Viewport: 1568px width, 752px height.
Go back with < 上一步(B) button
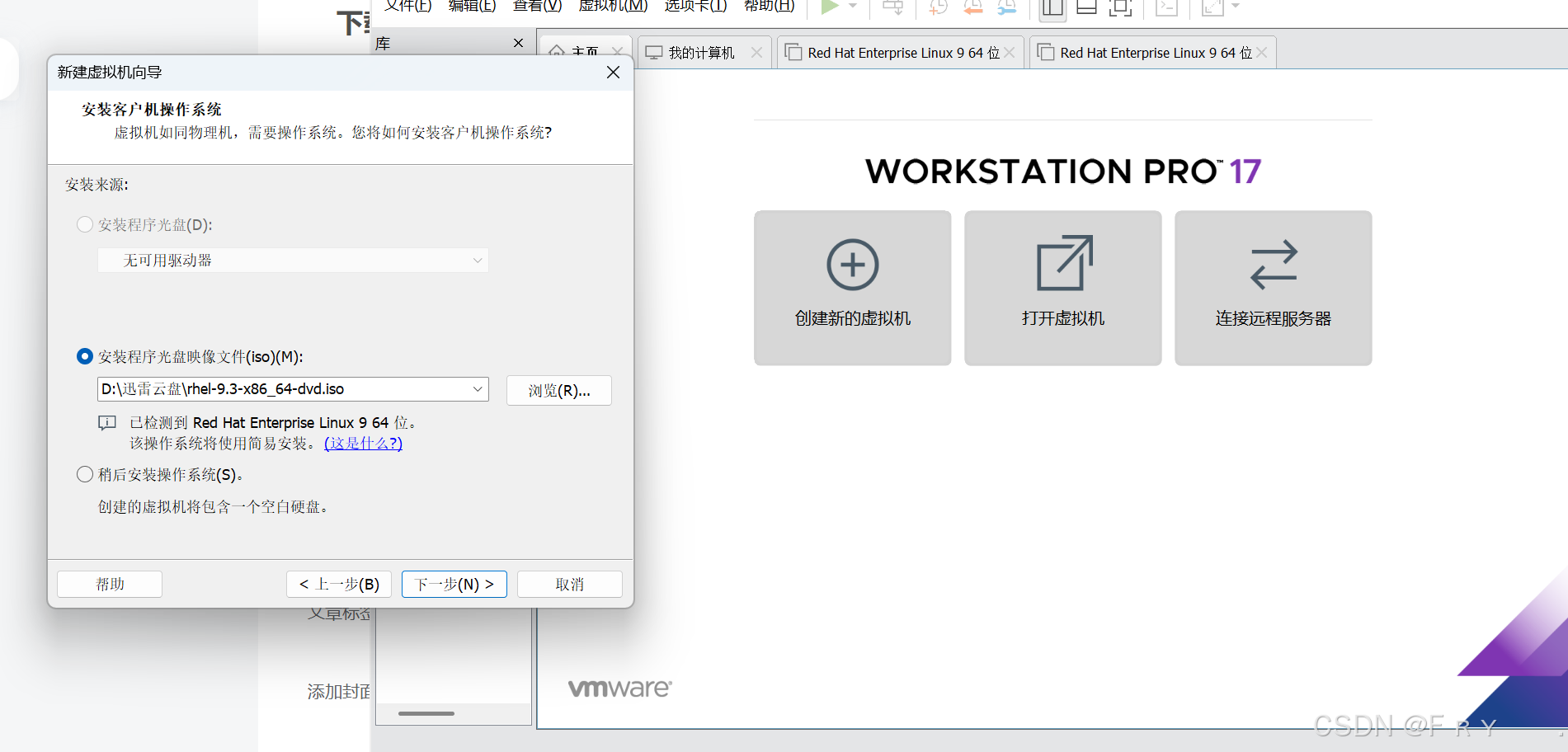[x=339, y=584]
